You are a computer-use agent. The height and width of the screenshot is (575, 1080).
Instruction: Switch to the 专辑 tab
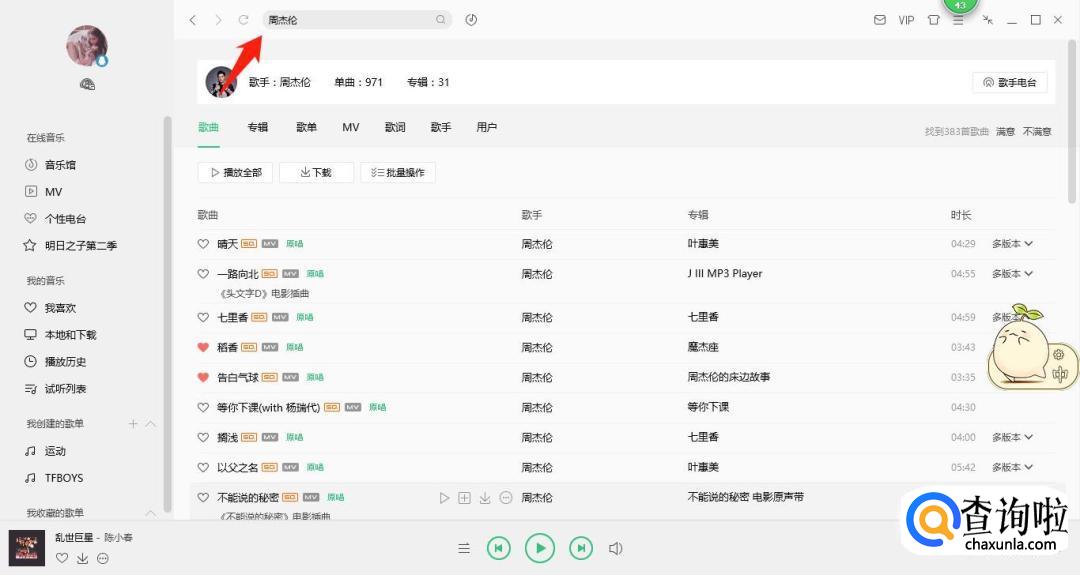(258, 127)
